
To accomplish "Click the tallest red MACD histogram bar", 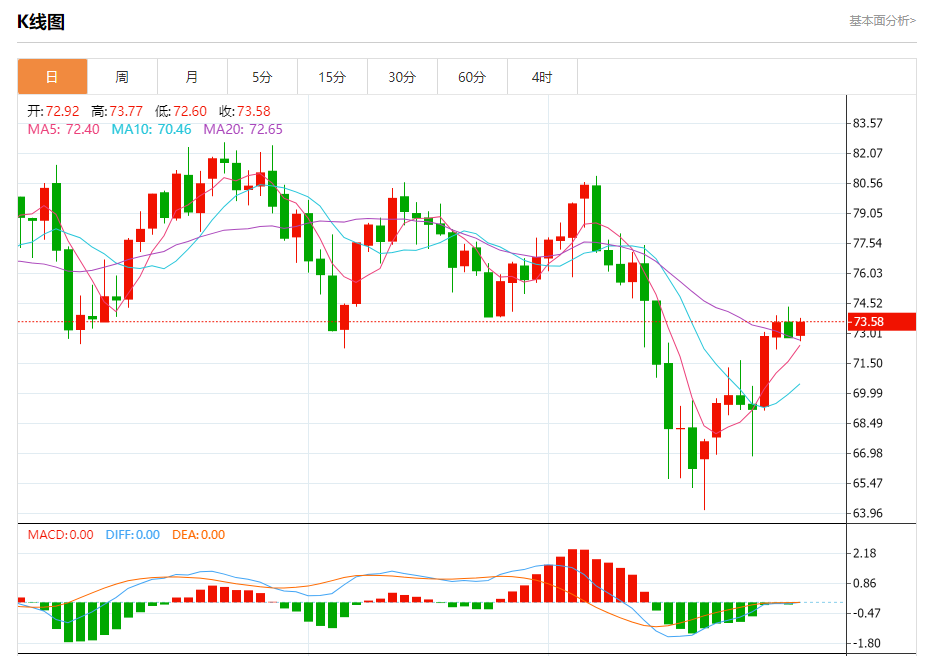I will point(572,576).
